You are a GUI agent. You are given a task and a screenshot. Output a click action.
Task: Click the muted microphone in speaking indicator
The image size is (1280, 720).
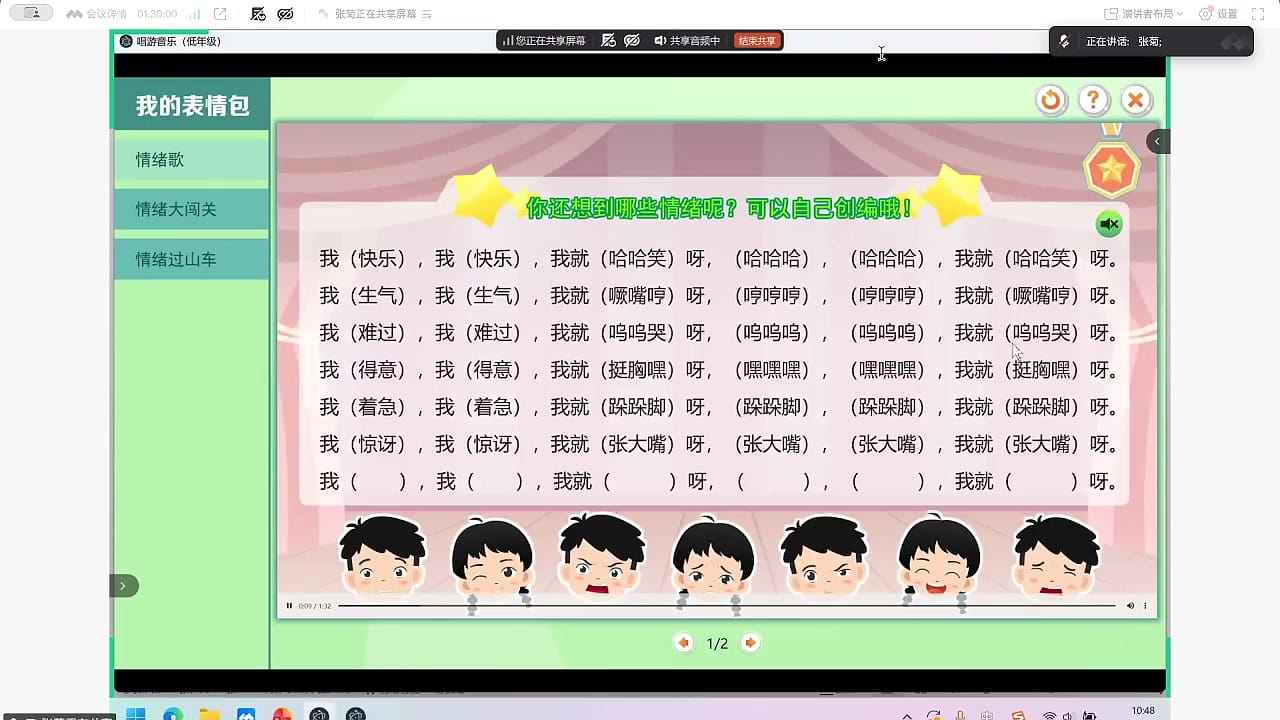tap(1066, 41)
